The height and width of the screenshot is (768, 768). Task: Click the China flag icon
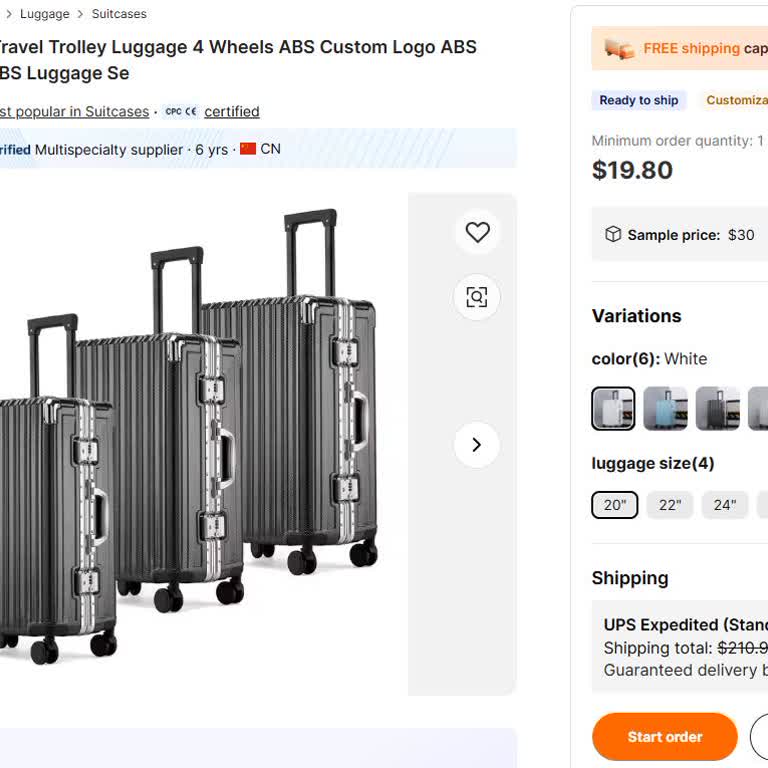(248, 149)
